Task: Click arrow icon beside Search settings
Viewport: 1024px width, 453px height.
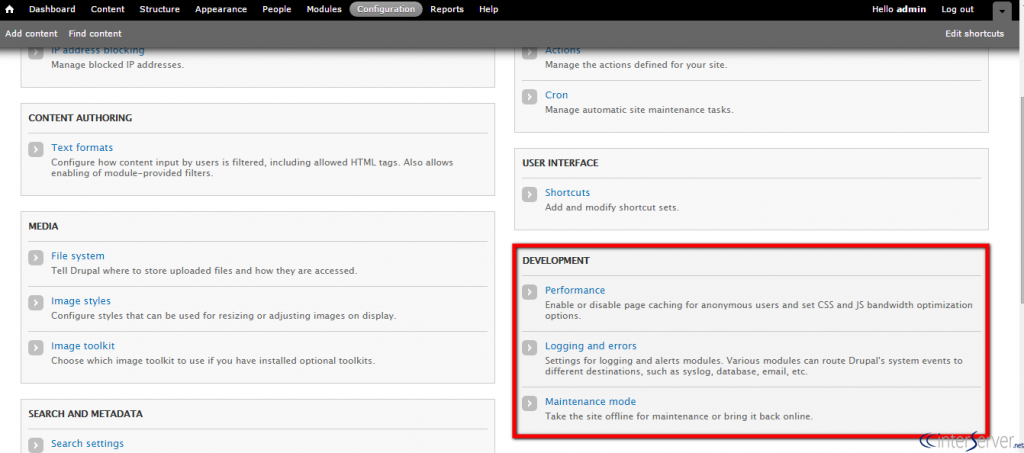Action: 36,445
